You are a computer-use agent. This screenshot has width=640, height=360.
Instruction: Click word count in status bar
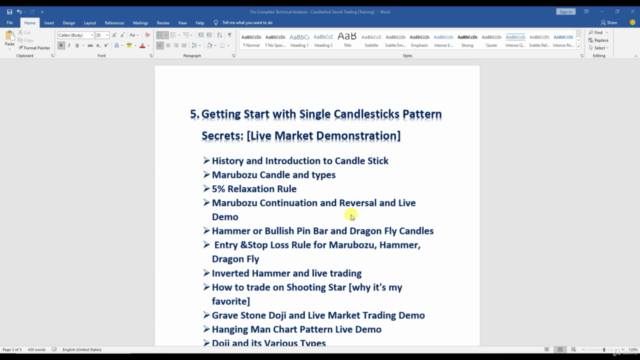37,350
